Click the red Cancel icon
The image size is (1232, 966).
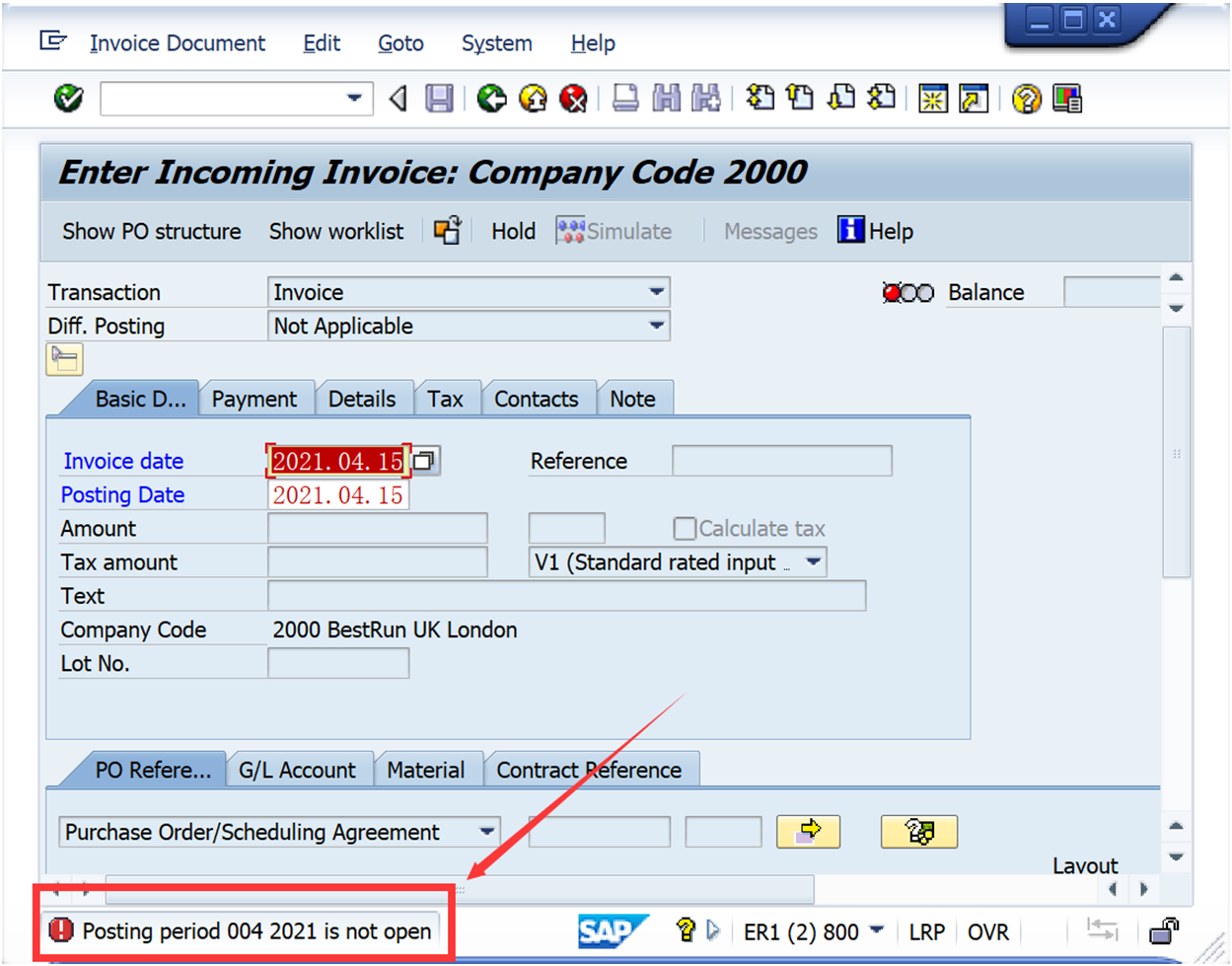(x=573, y=99)
